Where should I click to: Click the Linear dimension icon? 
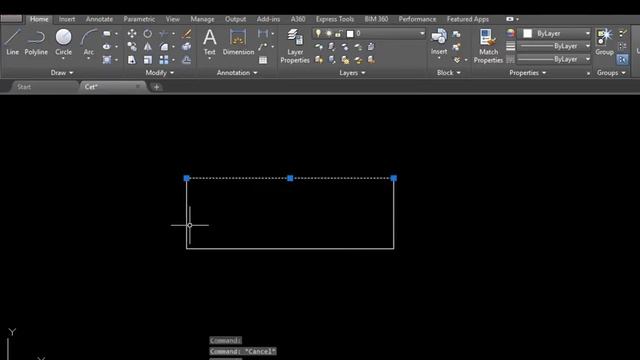(x=263, y=33)
